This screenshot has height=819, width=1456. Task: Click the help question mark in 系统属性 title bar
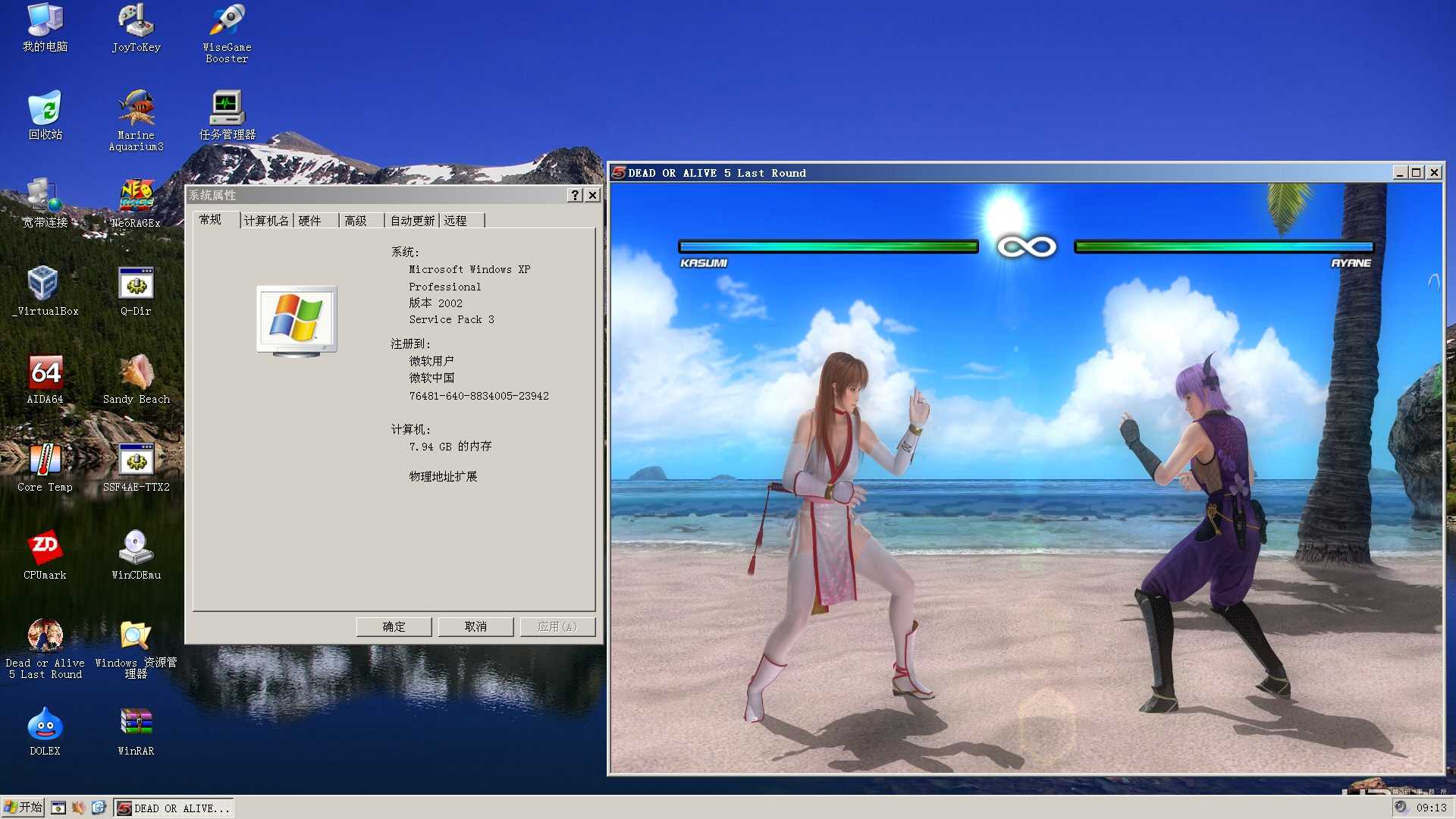click(x=575, y=195)
